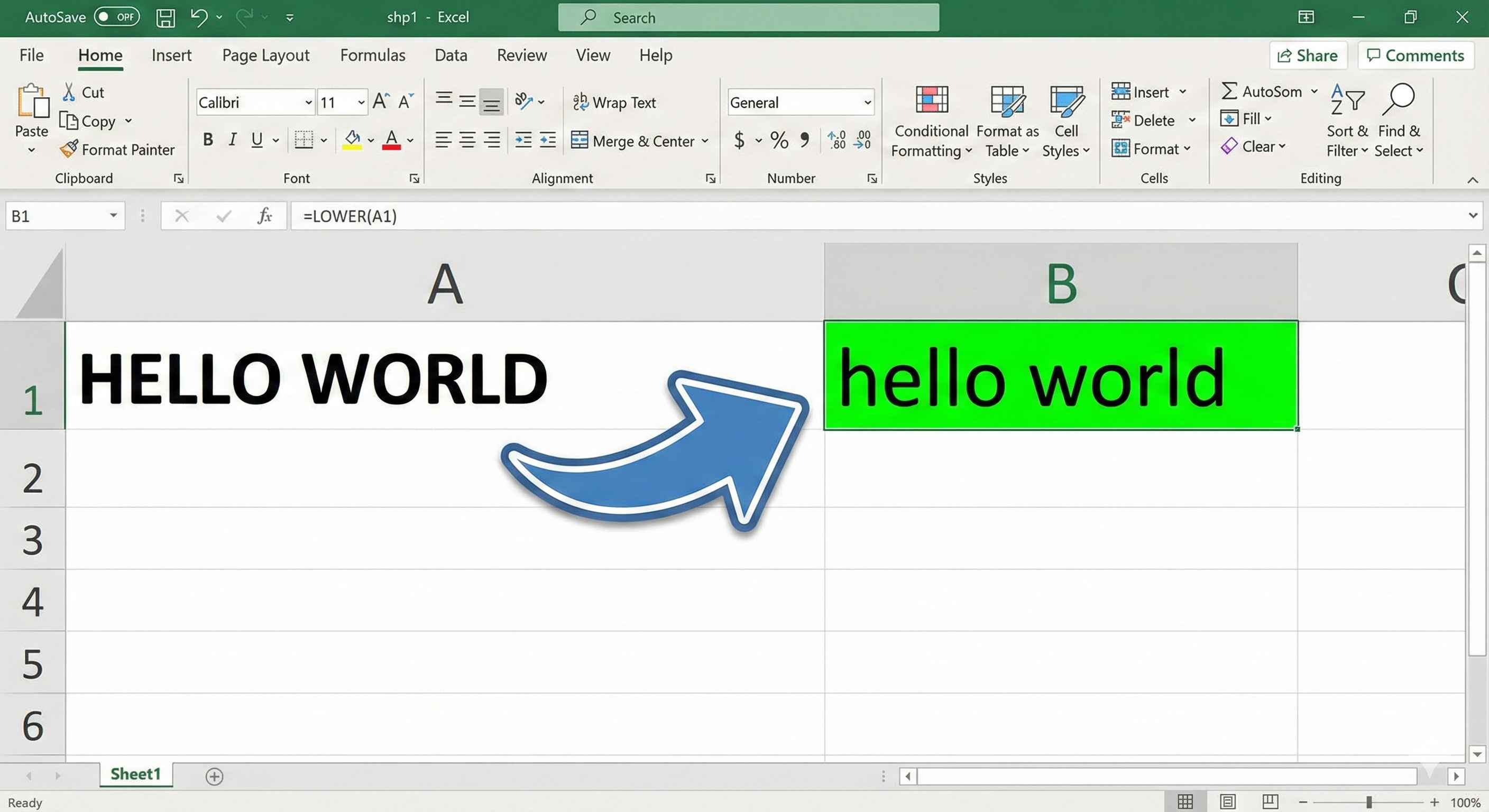1489x812 pixels.
Task: Expand the General number format dropdown
Action: [867, 103]
